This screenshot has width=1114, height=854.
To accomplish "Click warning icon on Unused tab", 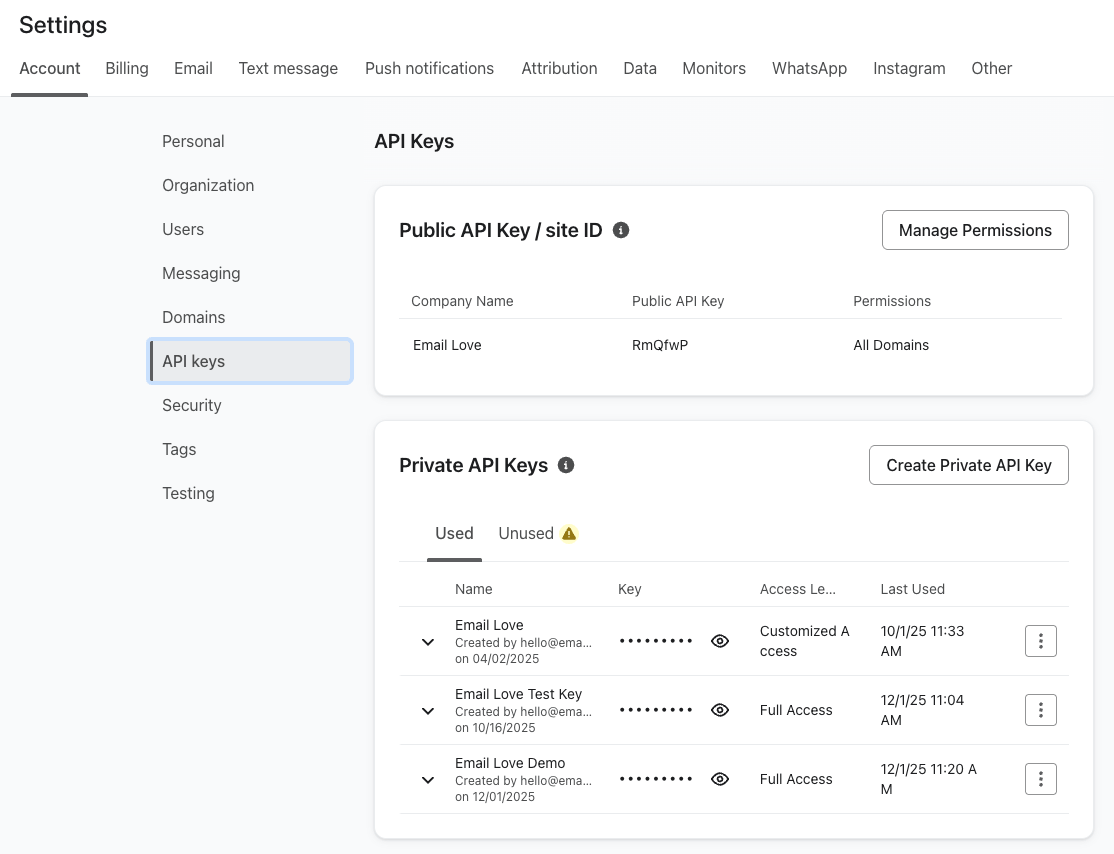I will click(x=569, y=534).
